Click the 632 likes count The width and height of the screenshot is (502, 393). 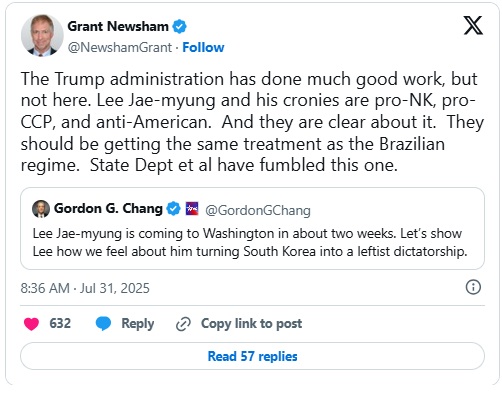click(60, 323)
